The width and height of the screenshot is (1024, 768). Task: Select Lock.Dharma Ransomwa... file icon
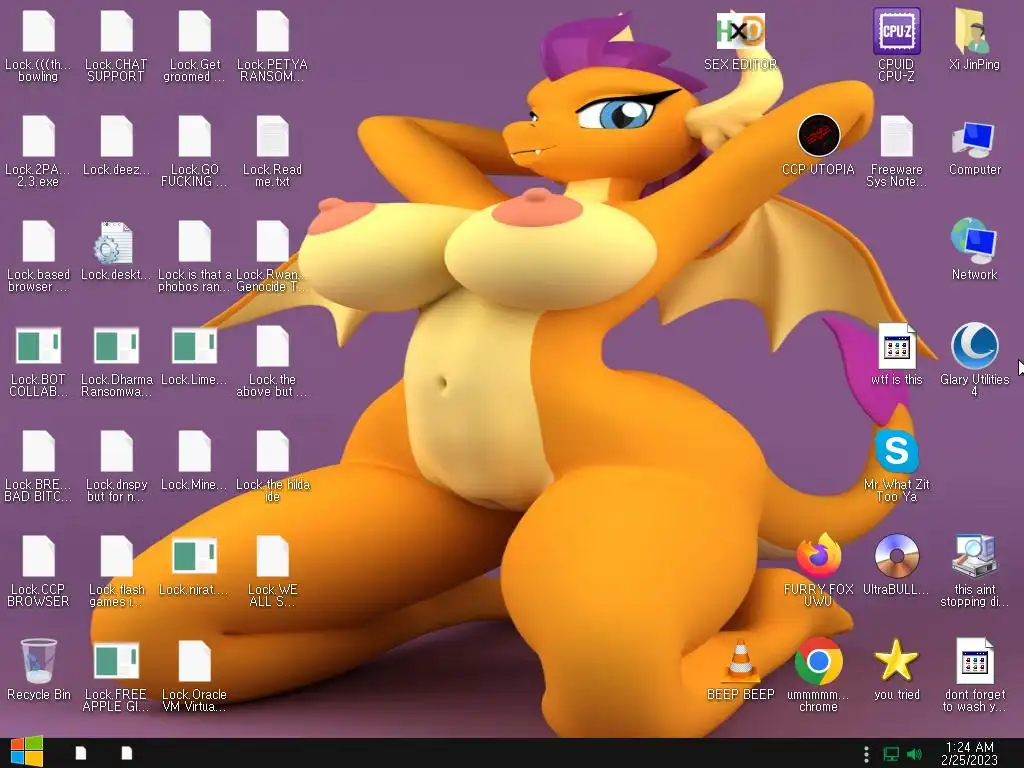(116, 346)
